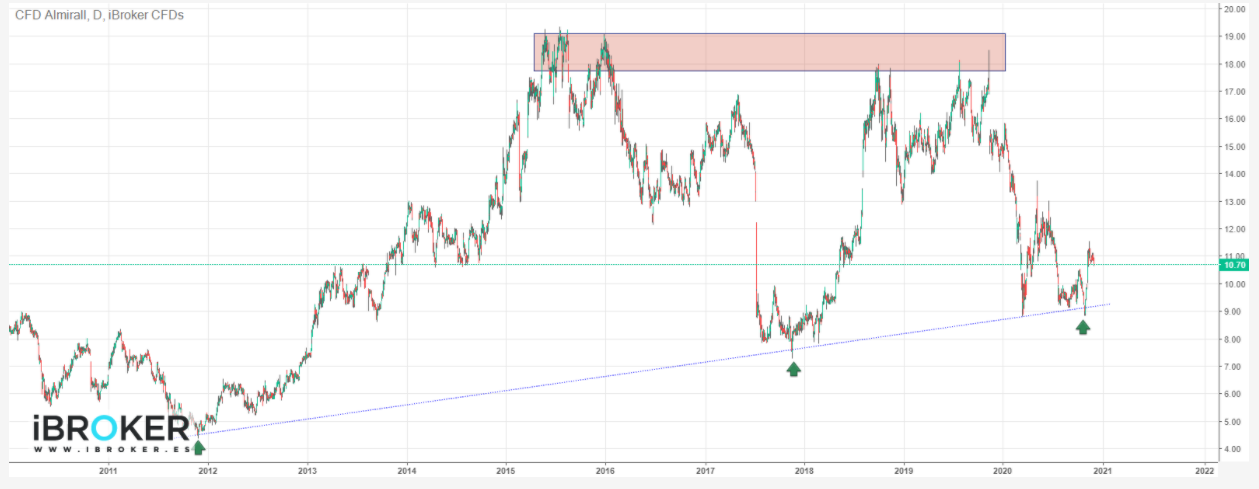The height and width of the screenshot is (489, 1259).
Task: Click the 16.00 price axis label
Action: 1236,120
